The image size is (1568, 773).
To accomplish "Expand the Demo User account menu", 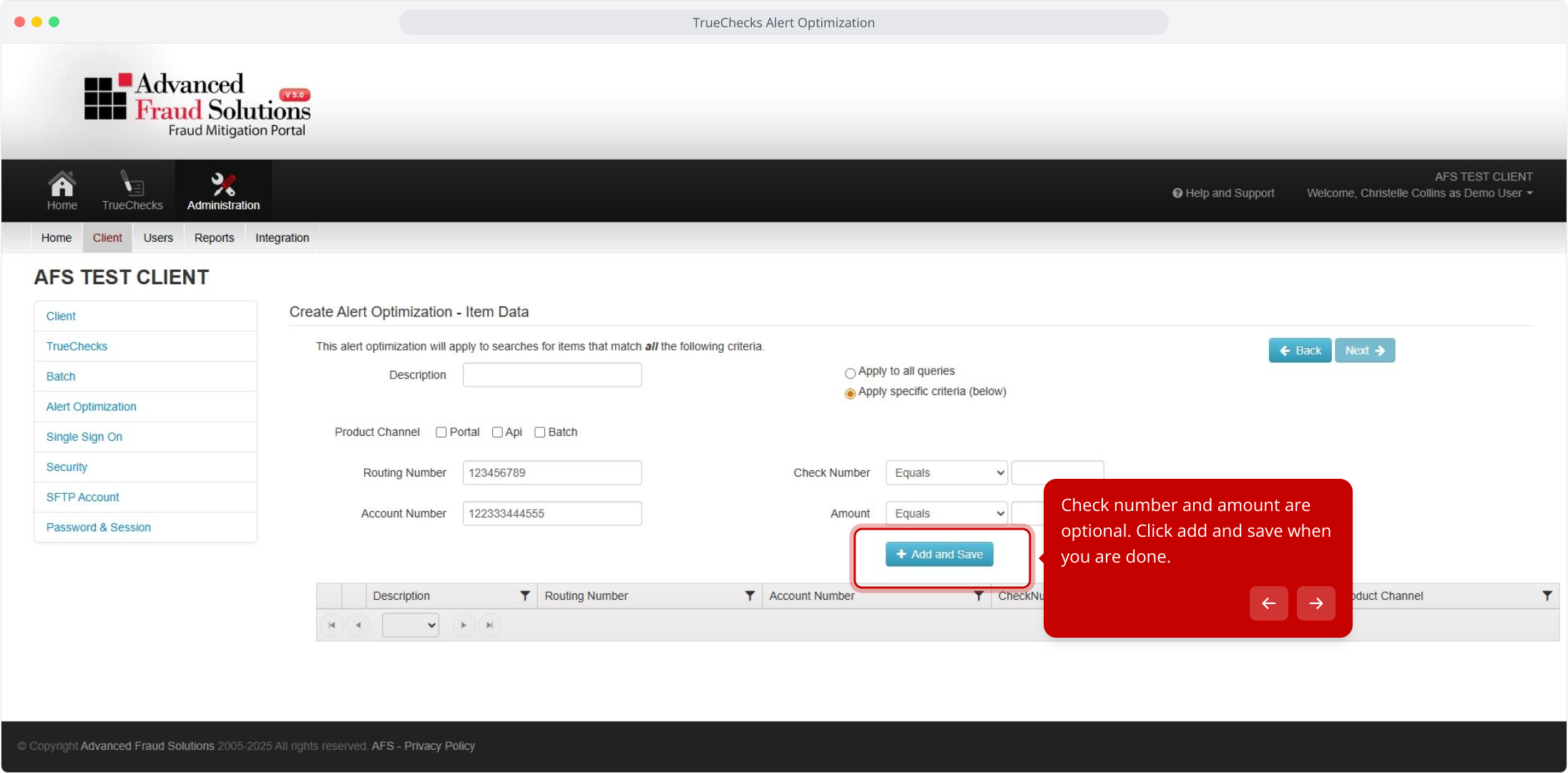I will pyautogui.click(x=1420, y=193).
